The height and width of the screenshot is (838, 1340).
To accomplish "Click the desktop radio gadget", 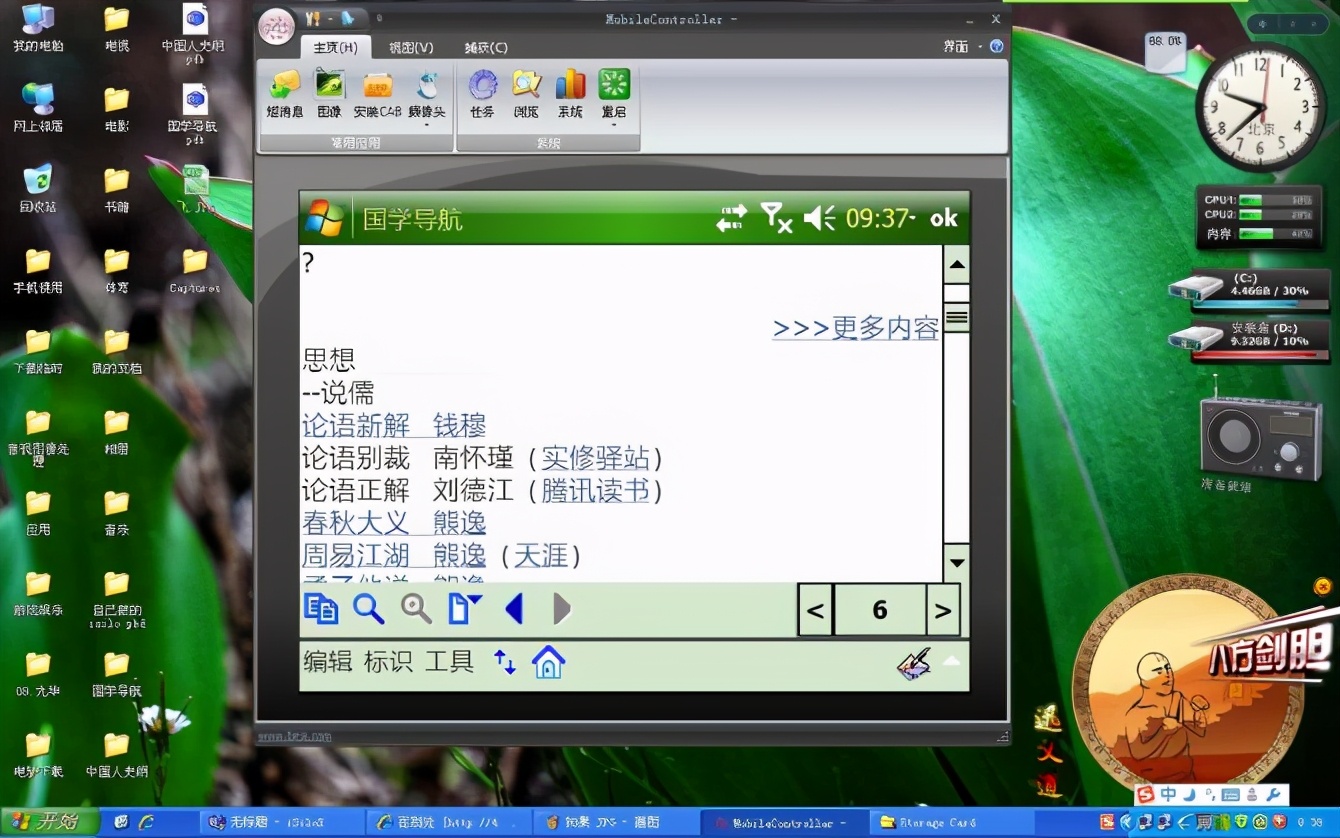I will point(1261,436).
